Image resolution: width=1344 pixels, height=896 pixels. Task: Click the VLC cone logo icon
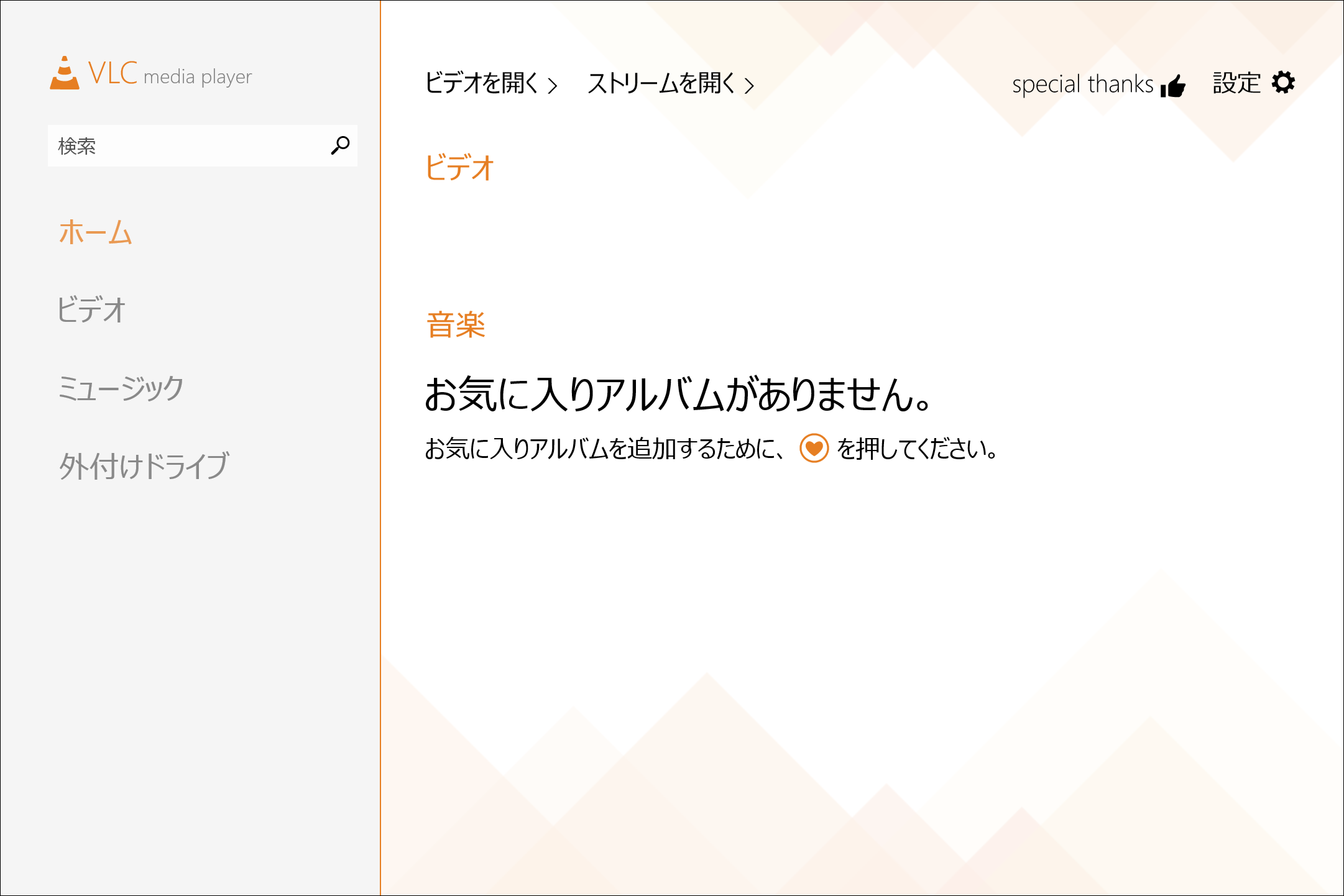point(64,74)
